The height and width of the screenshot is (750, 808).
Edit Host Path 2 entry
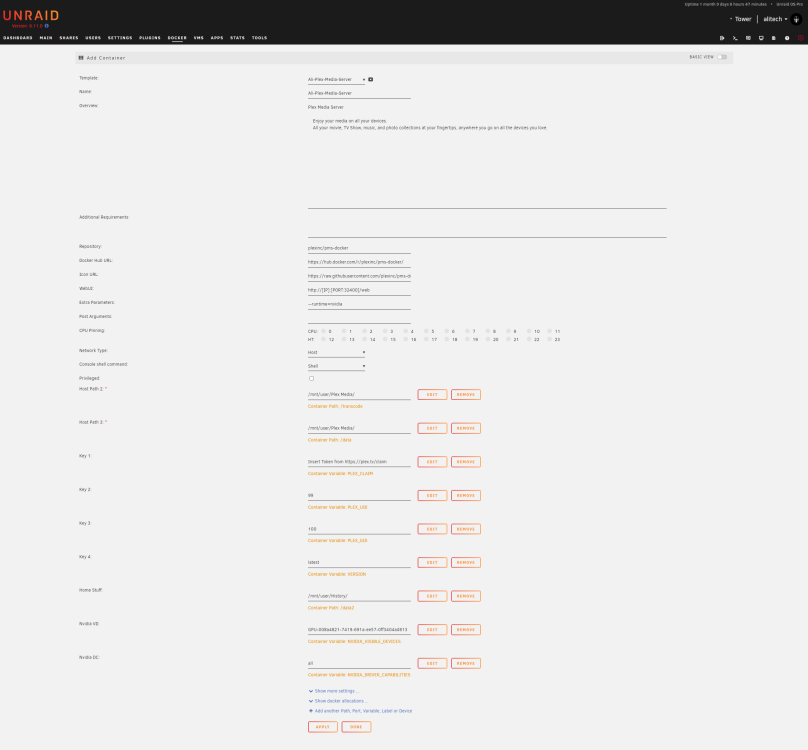coord(432,394)
